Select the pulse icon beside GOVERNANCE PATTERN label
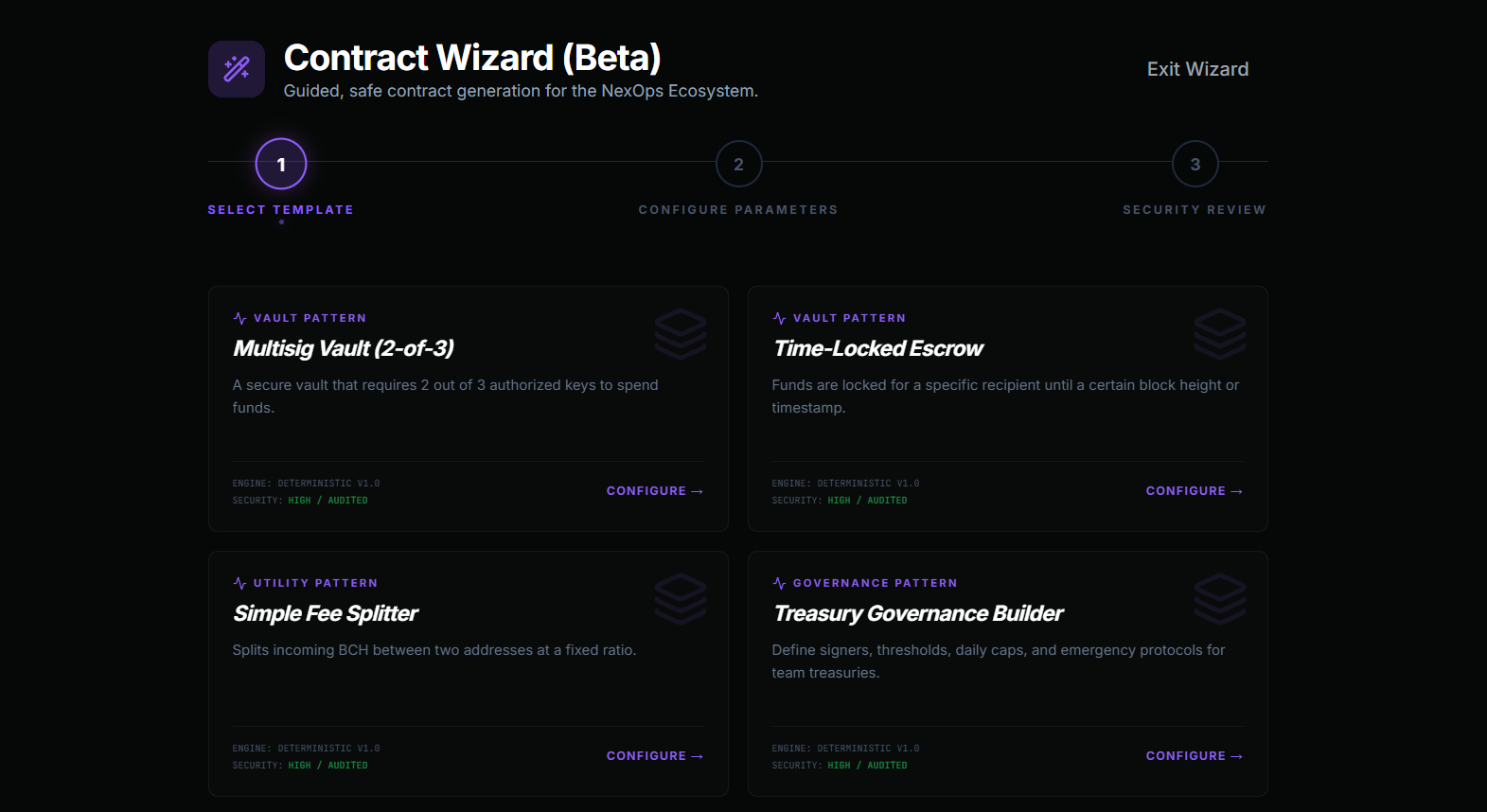Screen dimensions: 1487x812 (x=778, y=582)
